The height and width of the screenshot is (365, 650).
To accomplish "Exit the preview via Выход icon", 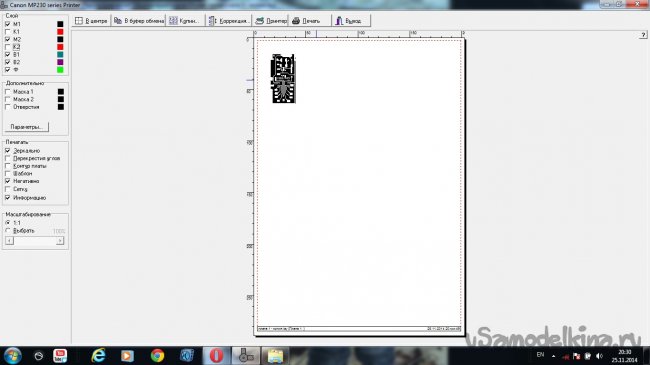I will pos(339,21).
